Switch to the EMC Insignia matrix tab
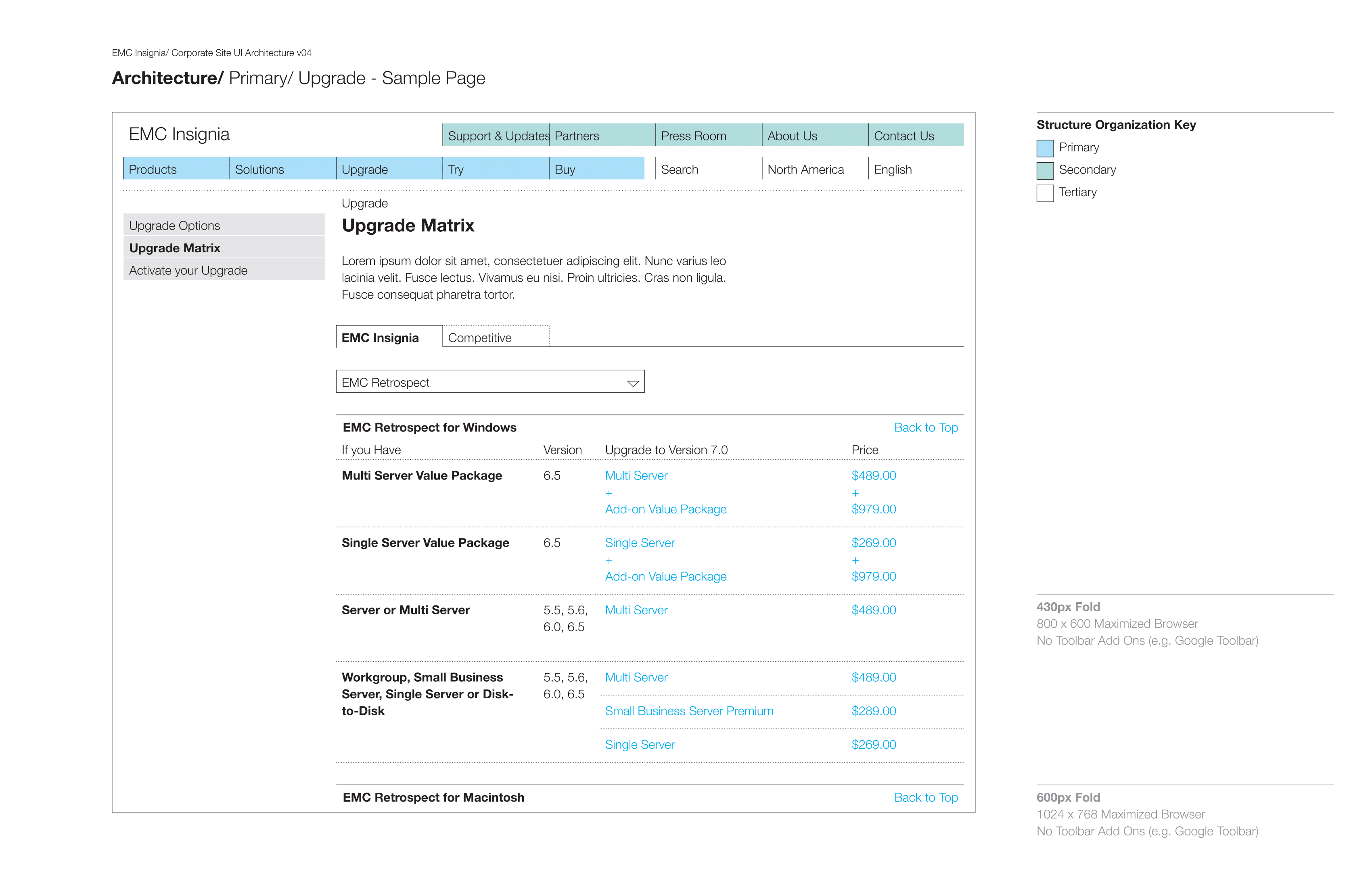This screenshot has height=888, width=1372. (x=389, y=337)
